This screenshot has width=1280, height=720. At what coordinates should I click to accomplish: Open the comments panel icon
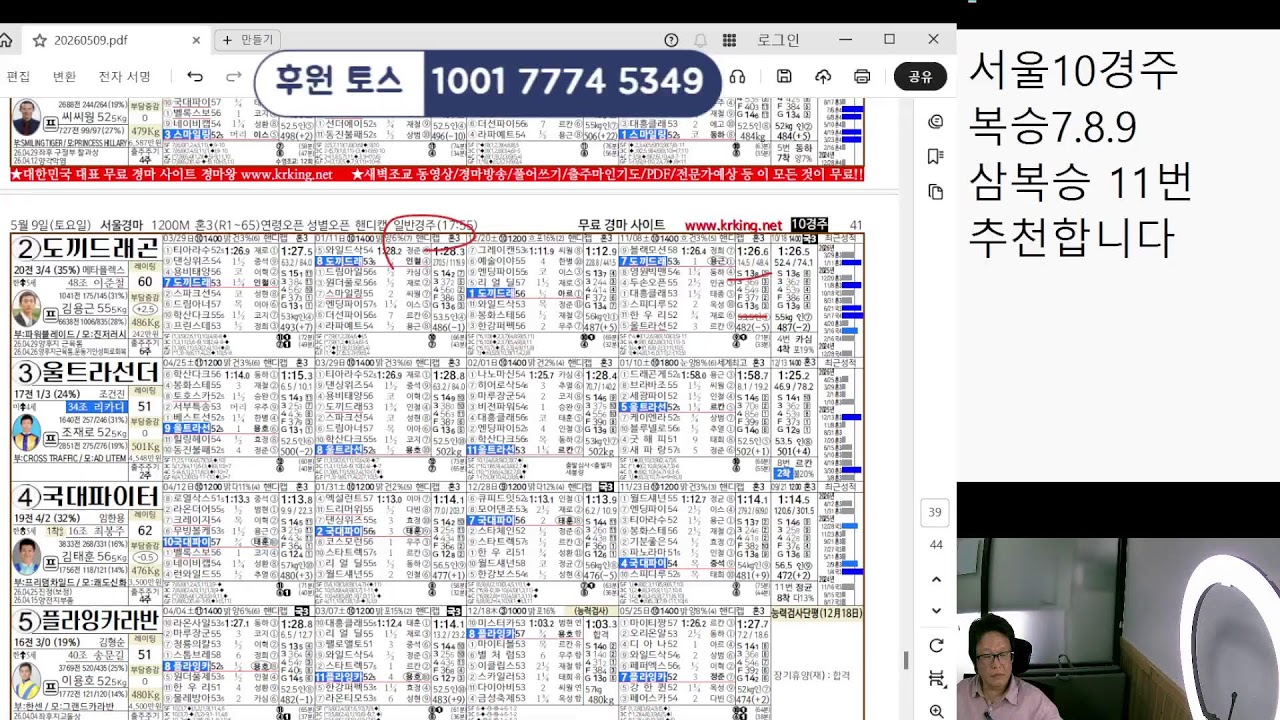coord(936,121)
